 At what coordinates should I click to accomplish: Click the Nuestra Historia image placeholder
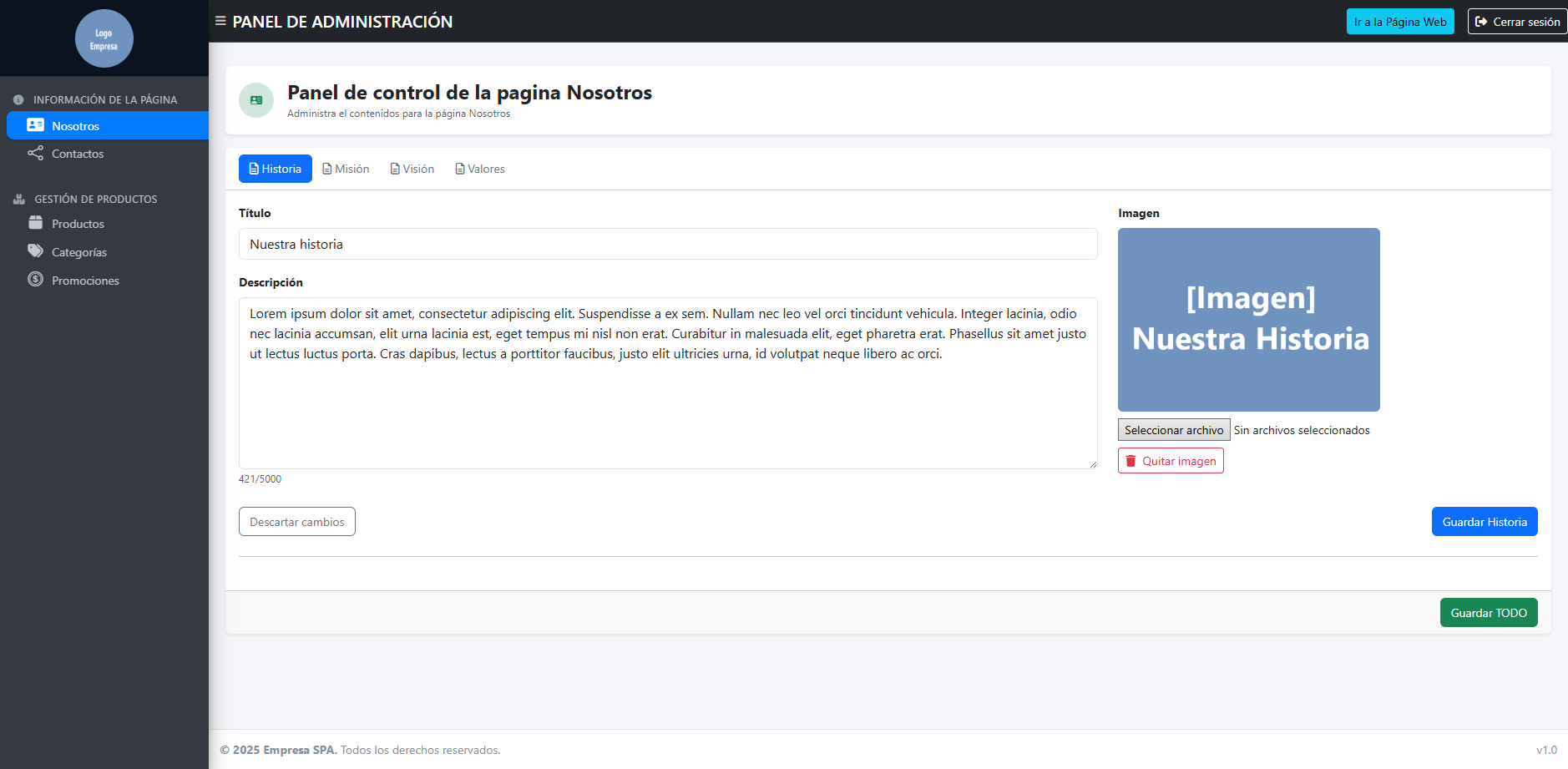(x=1248, y=319)
